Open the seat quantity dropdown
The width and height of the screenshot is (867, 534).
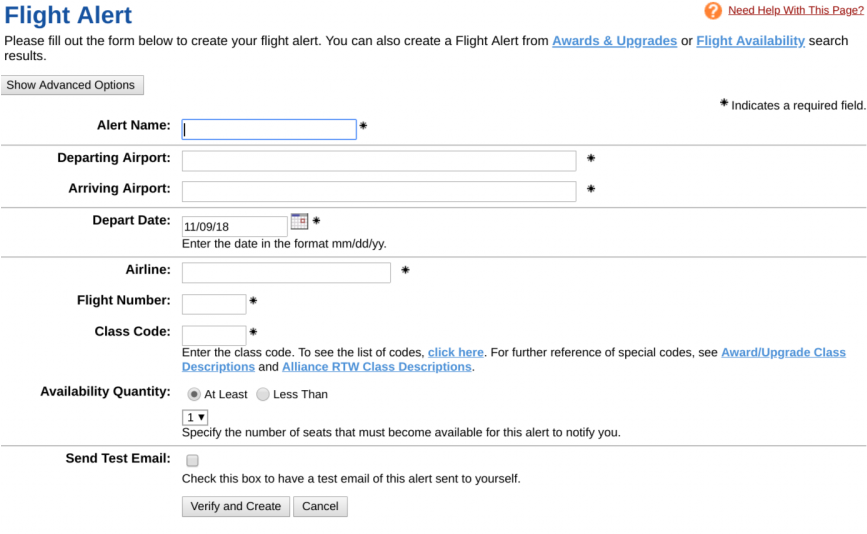(x=195, y=417)
